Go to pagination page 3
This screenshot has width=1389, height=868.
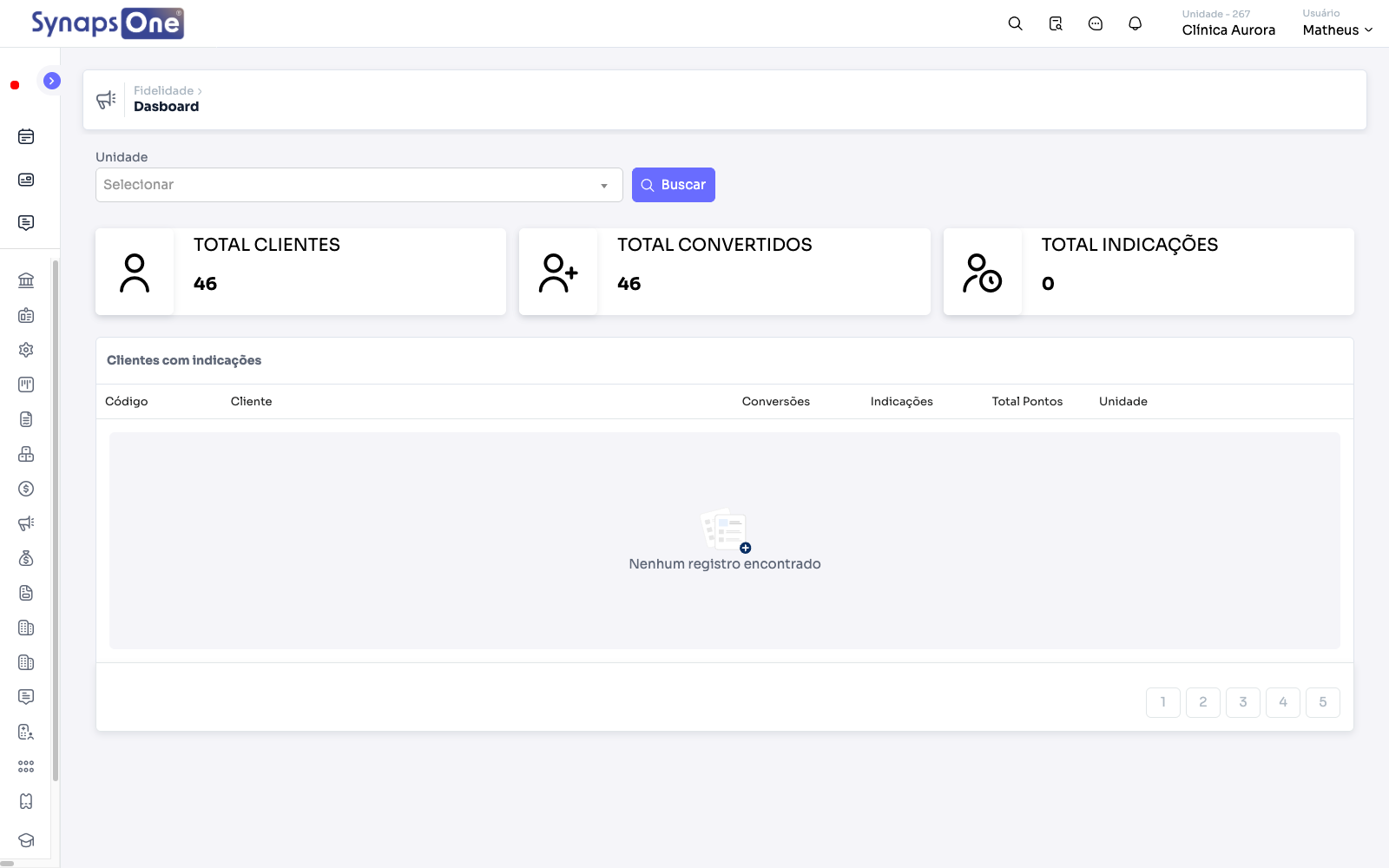[1243, 702]
